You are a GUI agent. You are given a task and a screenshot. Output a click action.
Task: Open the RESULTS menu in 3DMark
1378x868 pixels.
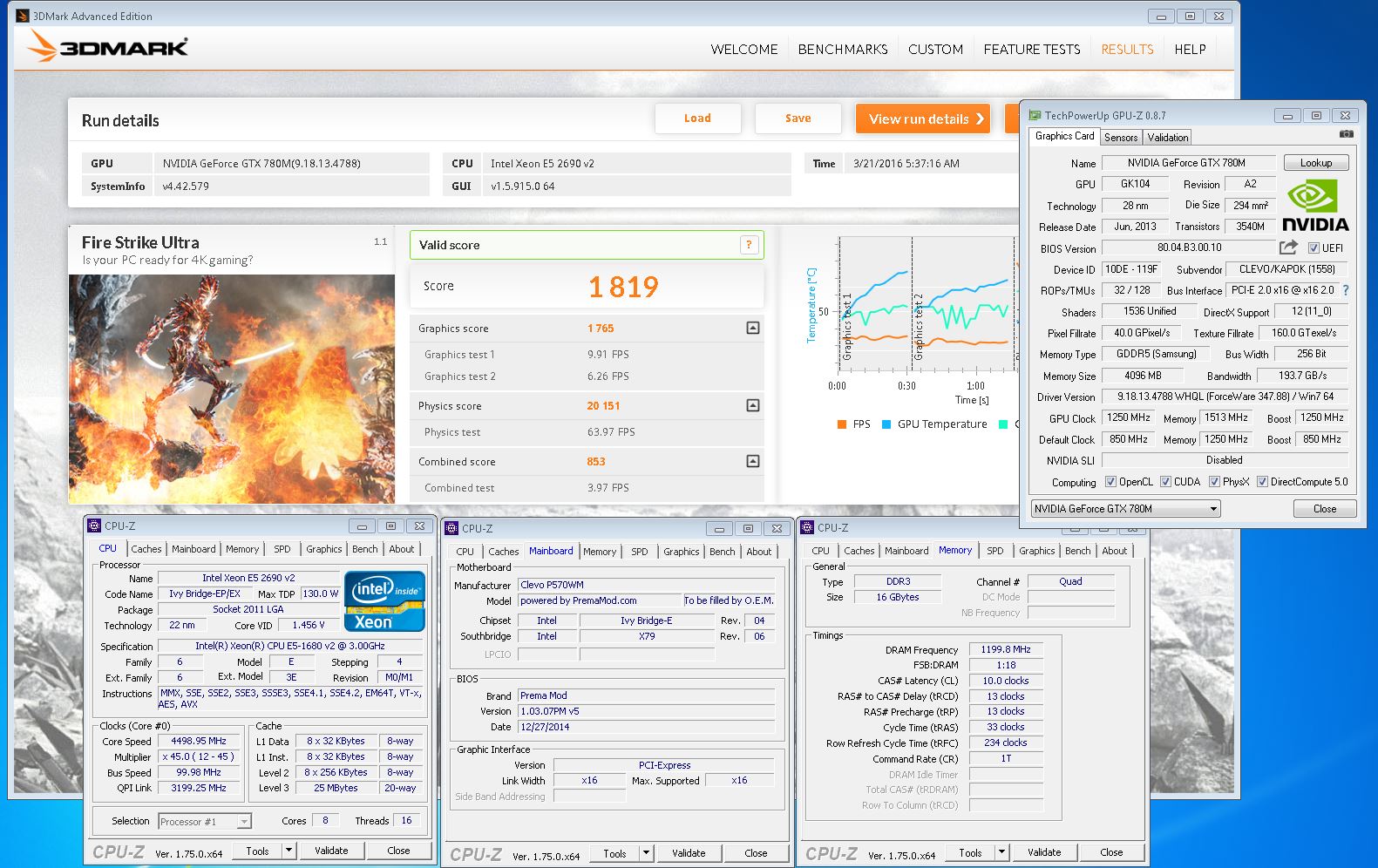1127,50
